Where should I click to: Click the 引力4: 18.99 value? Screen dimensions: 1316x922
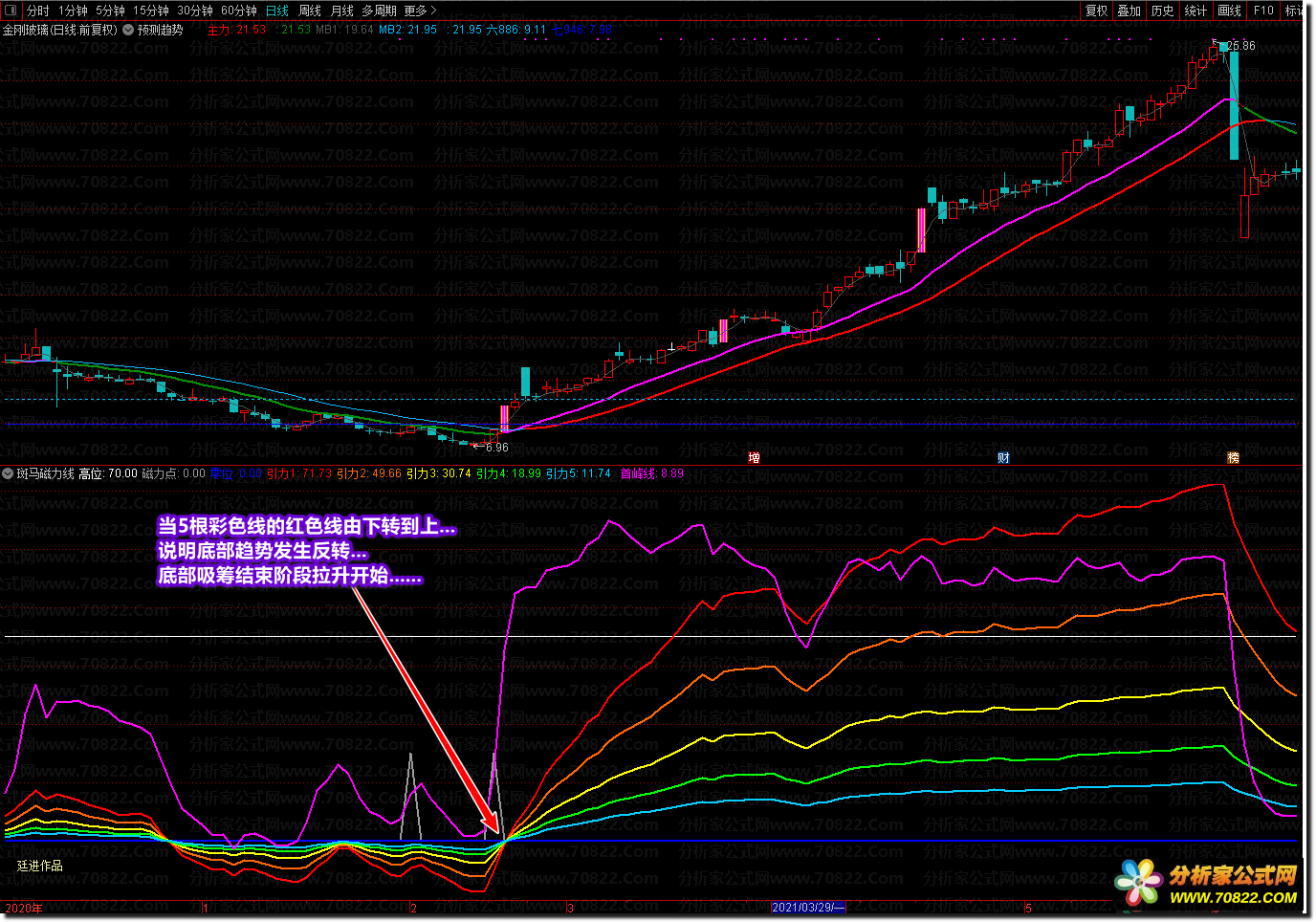(509, 473)
